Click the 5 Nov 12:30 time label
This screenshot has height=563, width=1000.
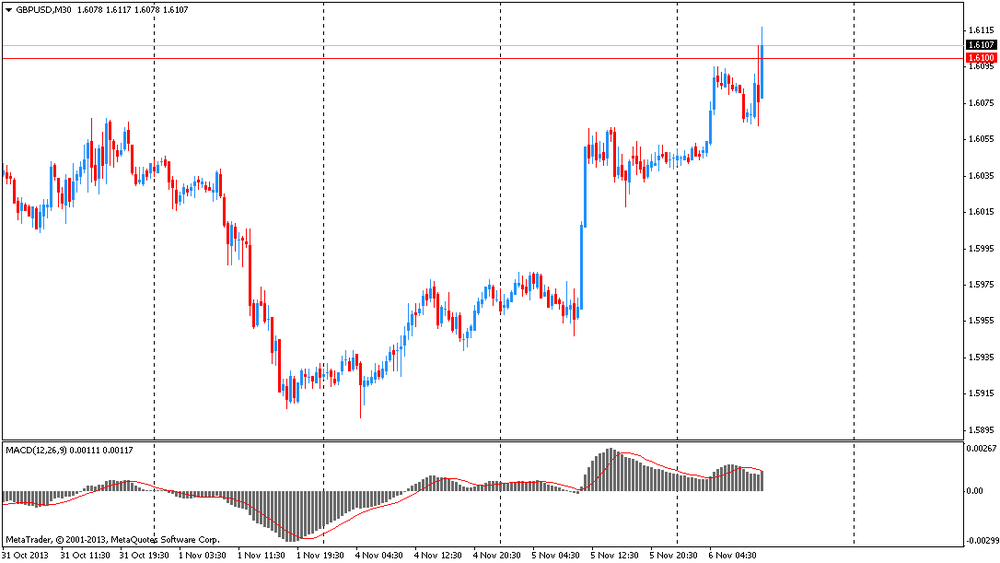[x=617, y=553]
